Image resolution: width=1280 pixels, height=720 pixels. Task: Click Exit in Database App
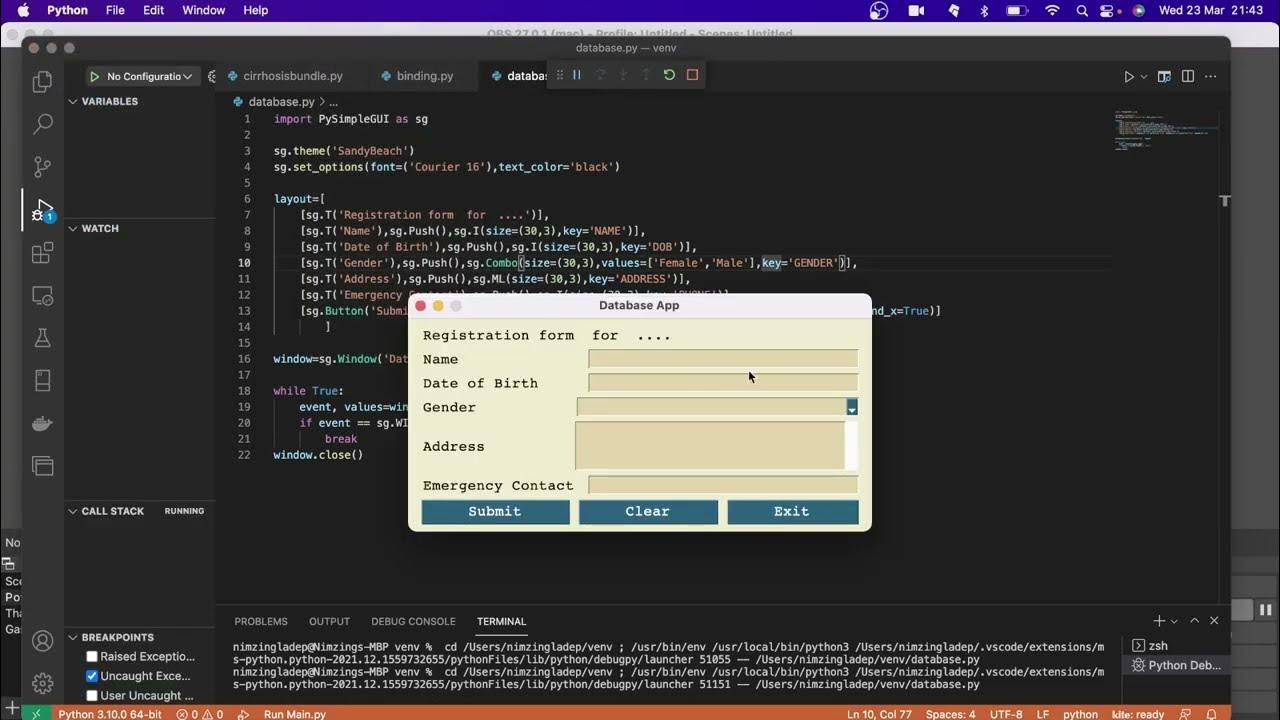tap(792, 511)
